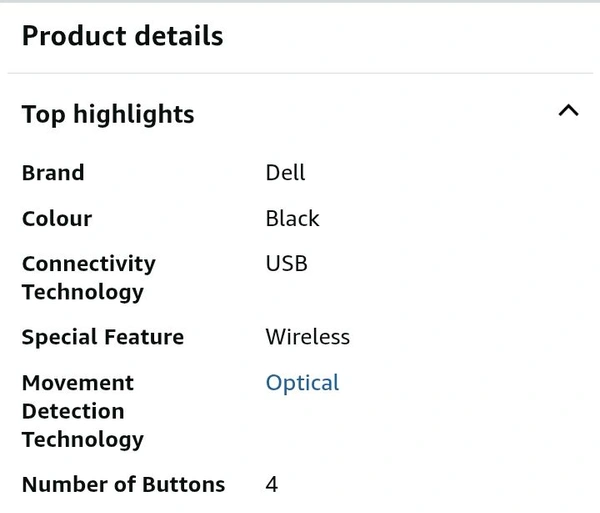Click the Special Feature label
This screenshot has width=600, height=513.
103,337
